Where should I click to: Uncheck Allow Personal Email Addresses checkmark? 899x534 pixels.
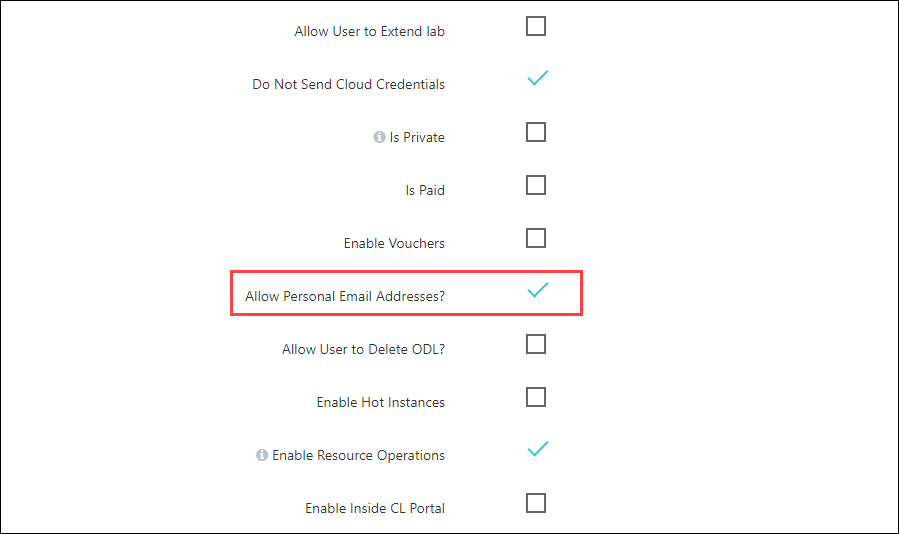click(538, 290)
